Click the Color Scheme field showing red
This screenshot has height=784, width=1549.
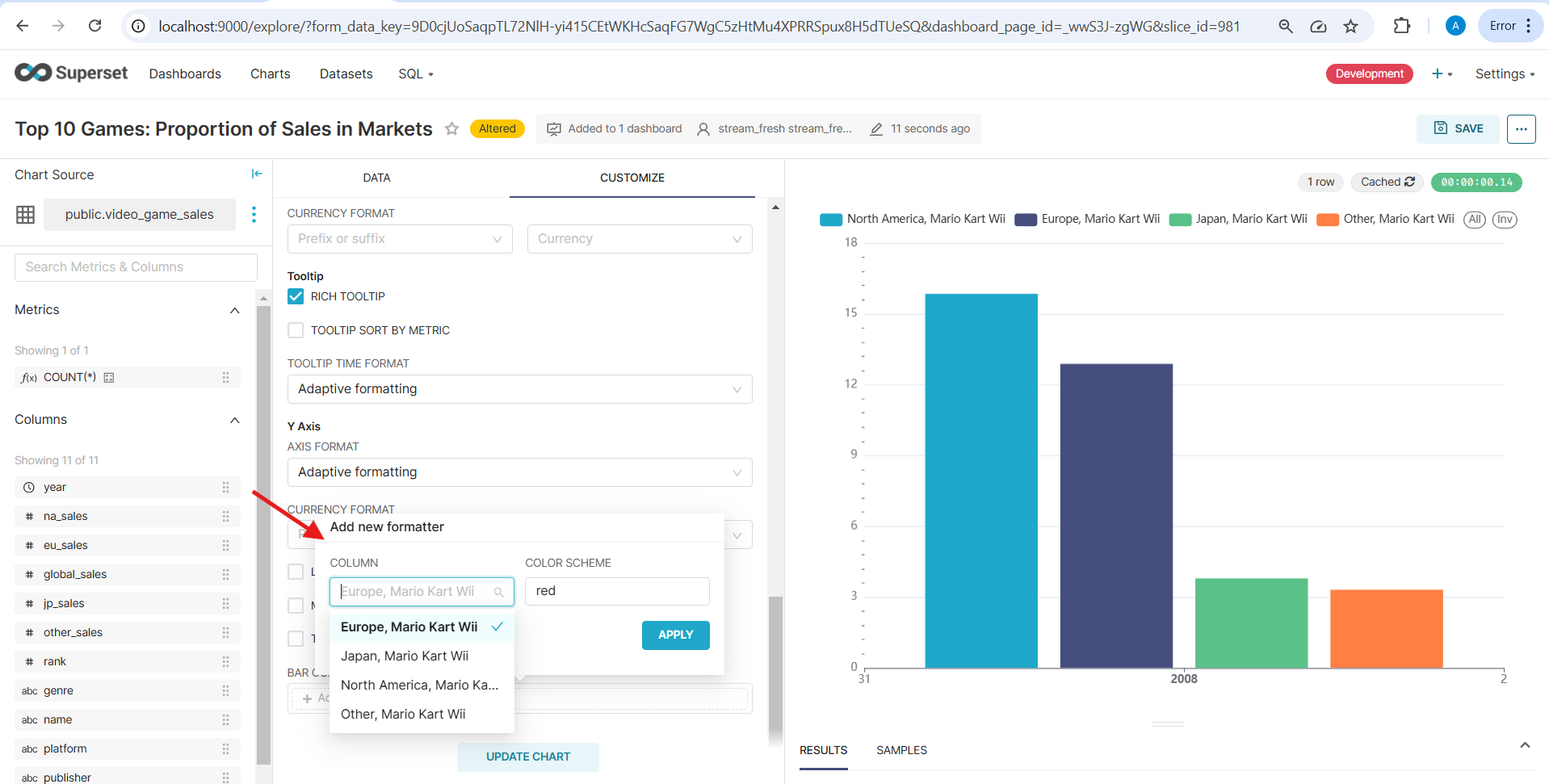(617, 592)
